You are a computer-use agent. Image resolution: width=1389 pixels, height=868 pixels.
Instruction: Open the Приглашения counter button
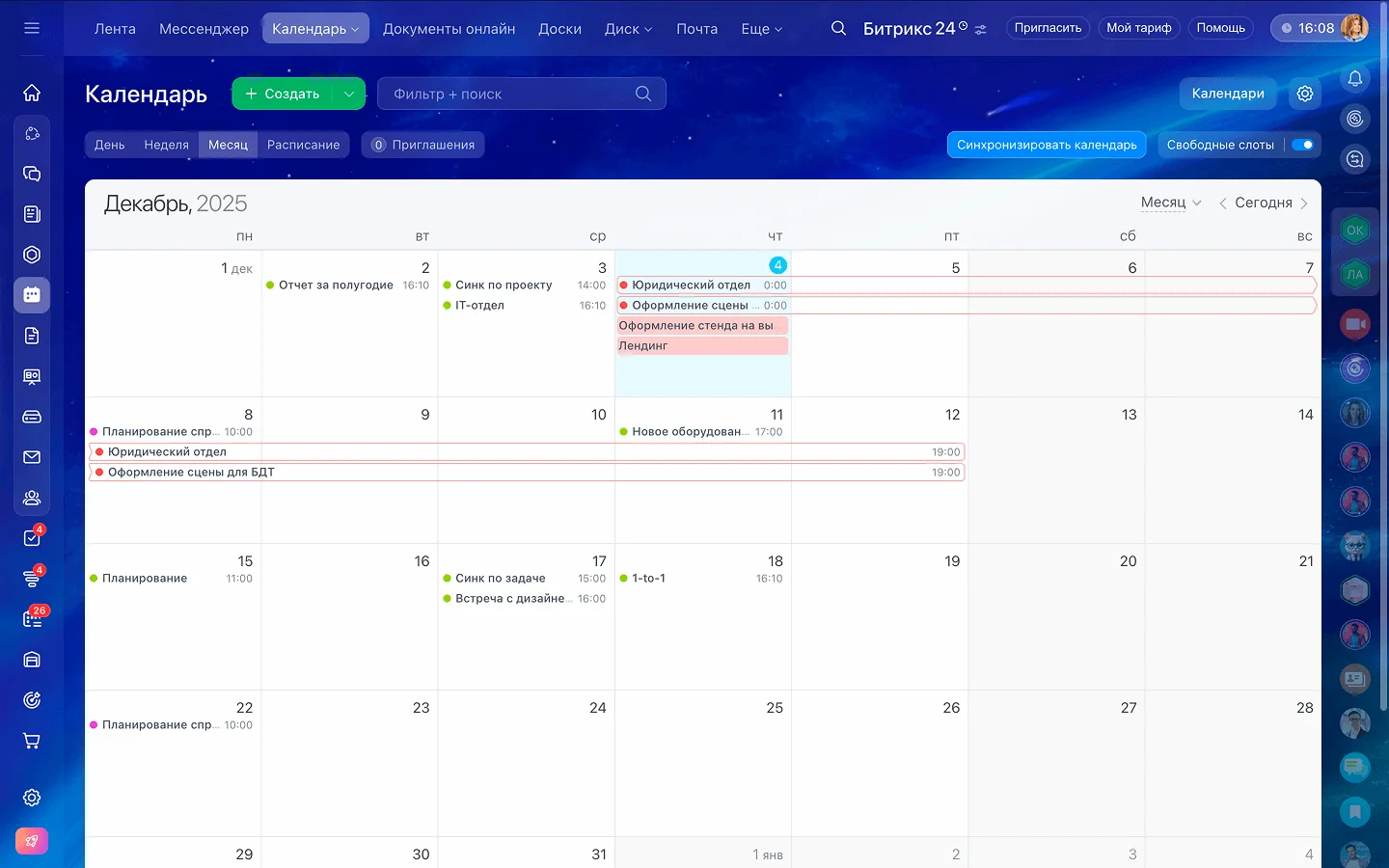coord(422,145)
